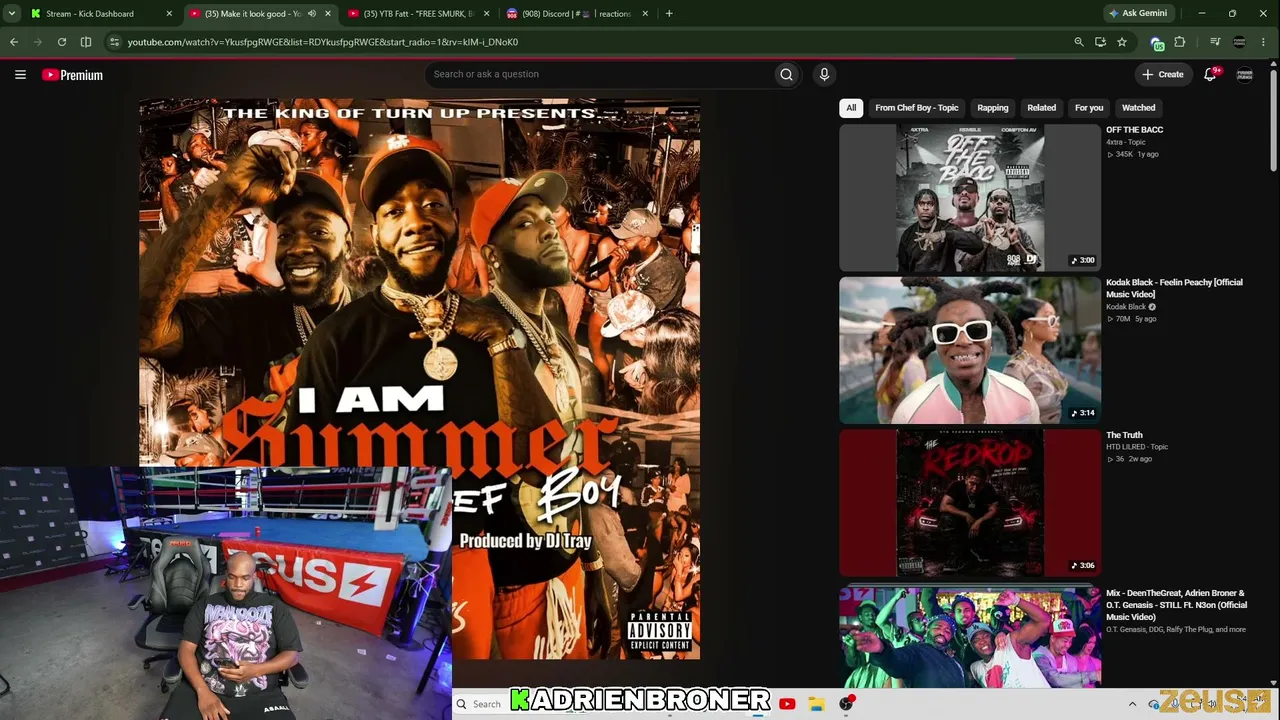Click the I Am Summer video player
The width and height of the screenshot is (1280, 720).
coord(420,378)
